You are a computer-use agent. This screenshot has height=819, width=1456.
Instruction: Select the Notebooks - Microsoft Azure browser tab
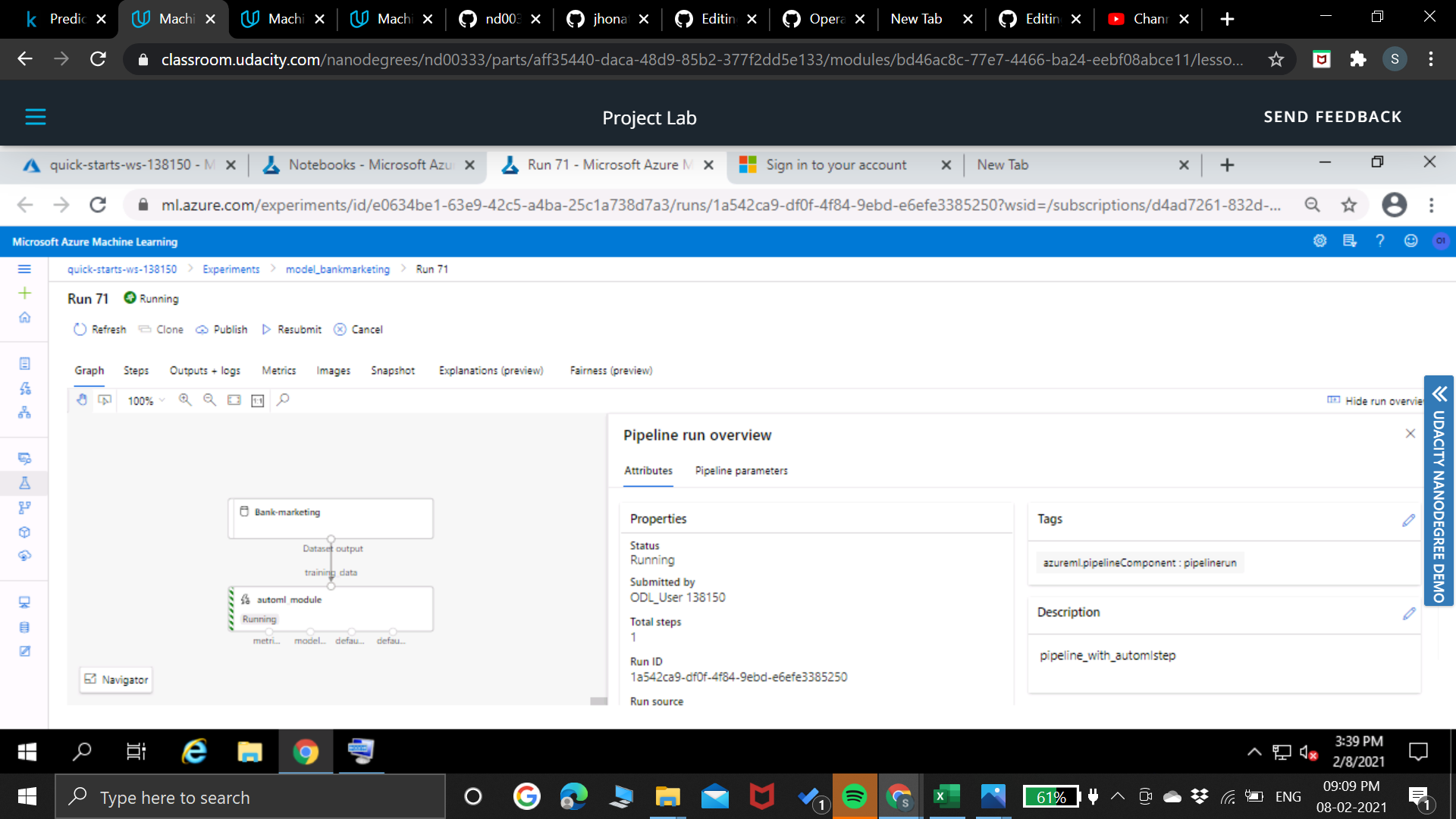click(368, 165)
